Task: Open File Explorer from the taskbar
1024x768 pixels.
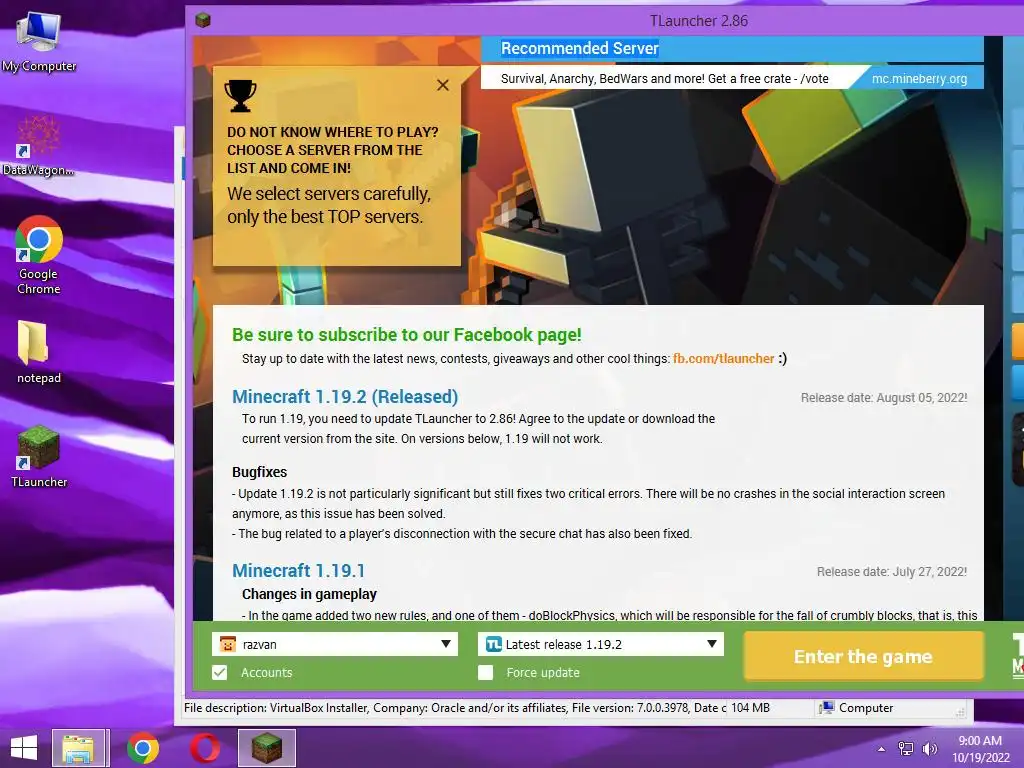Action: 78,748
